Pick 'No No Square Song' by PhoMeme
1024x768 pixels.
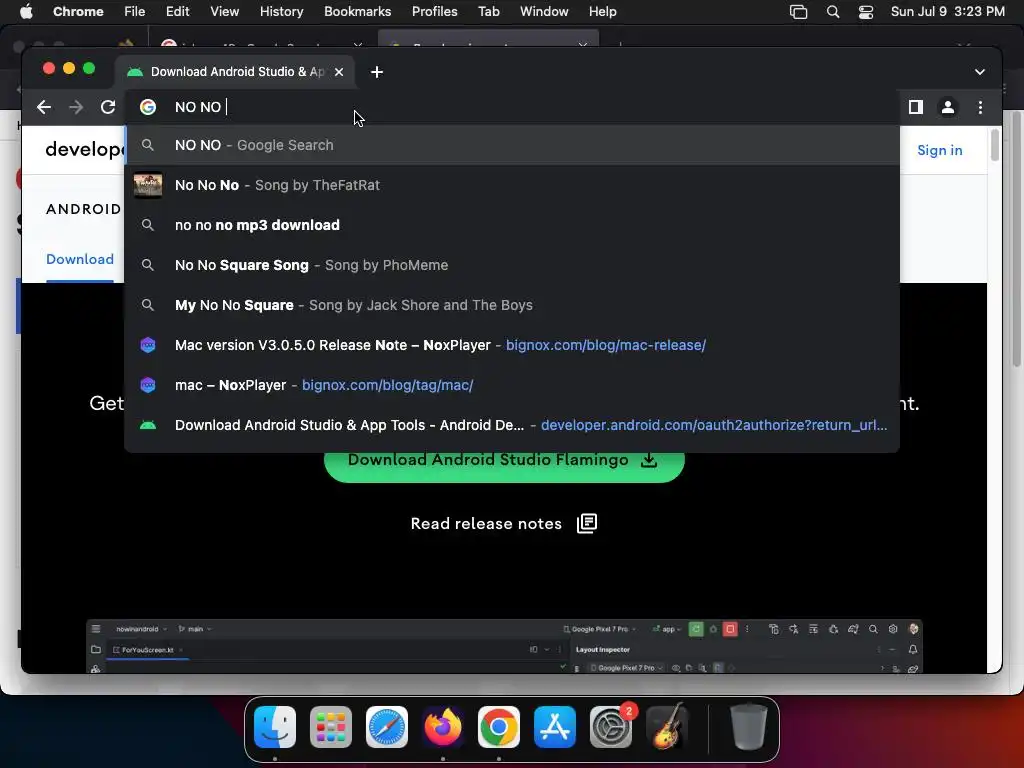pyautogui.click(x=513, y=265)
